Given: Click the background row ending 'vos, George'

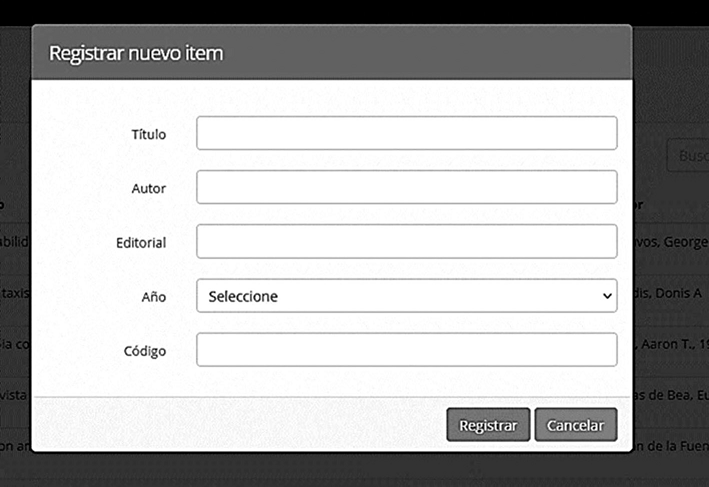Looking at the screenshot, I should [x=670, y=241].
